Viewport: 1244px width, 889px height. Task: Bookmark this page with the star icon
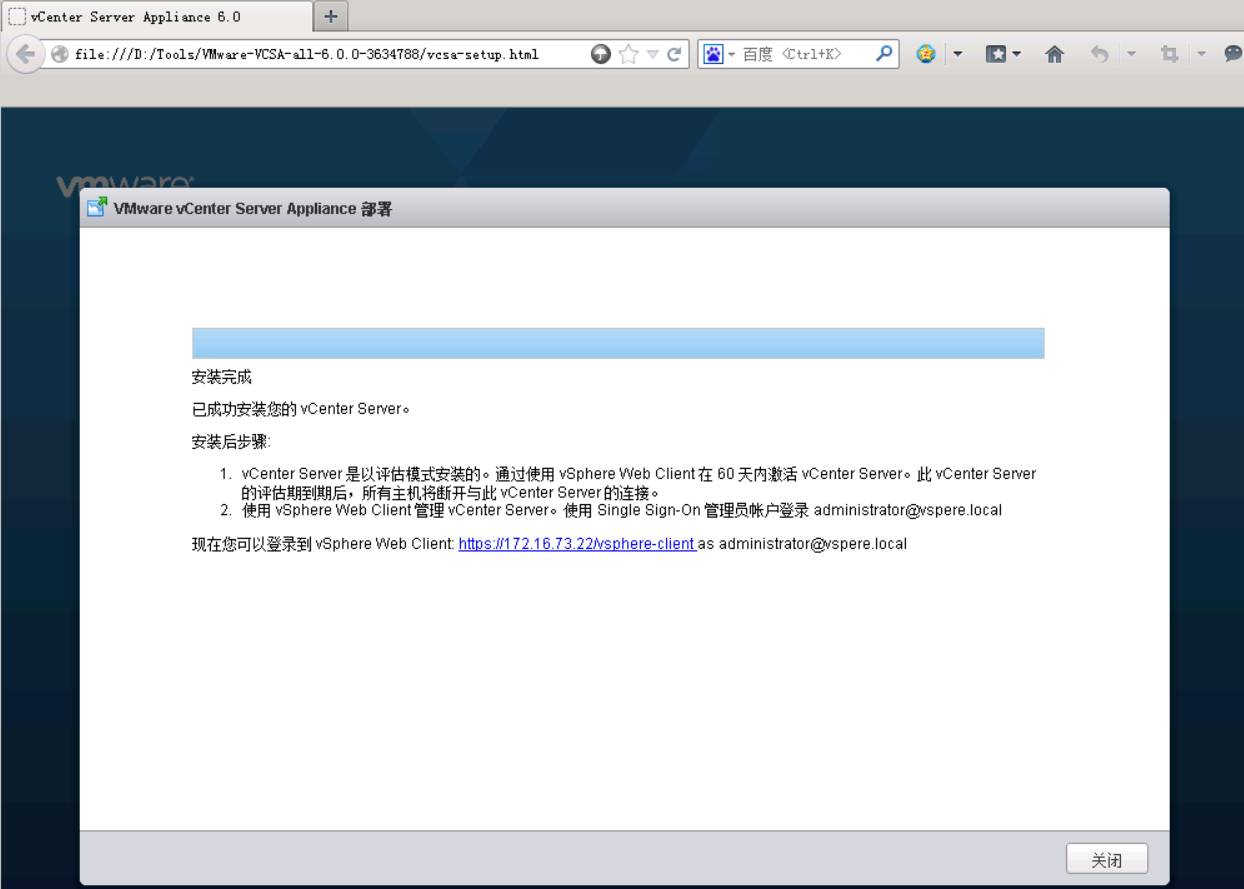(629, 54)
